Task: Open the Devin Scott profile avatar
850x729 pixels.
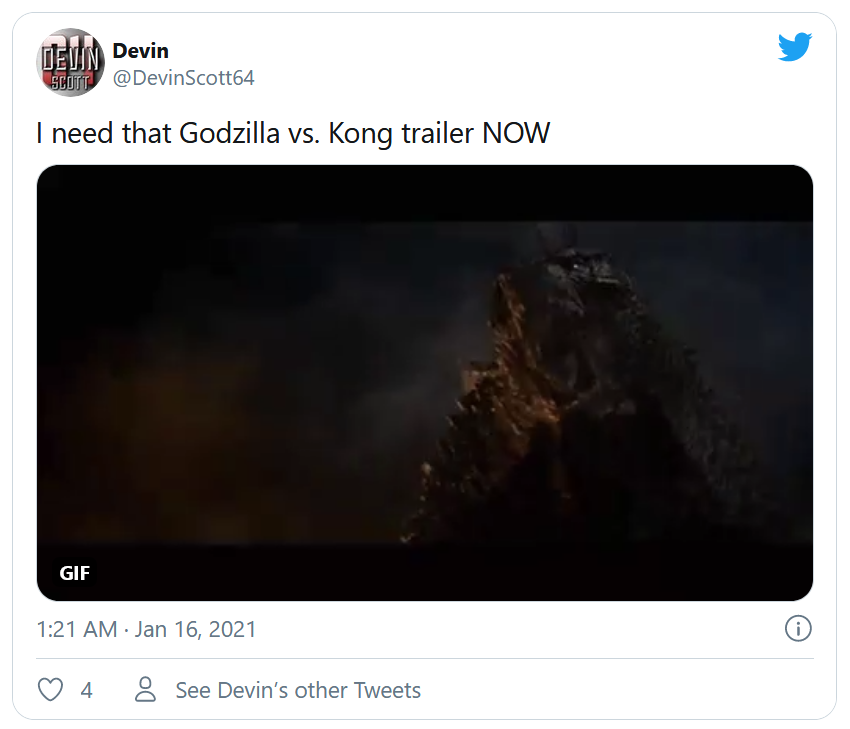Action: pos(70,62)
